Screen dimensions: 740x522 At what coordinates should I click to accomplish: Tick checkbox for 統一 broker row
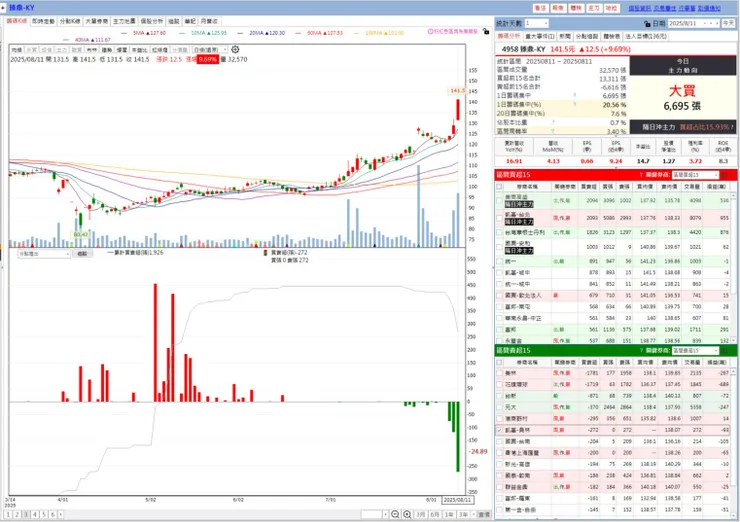point(499,261)
